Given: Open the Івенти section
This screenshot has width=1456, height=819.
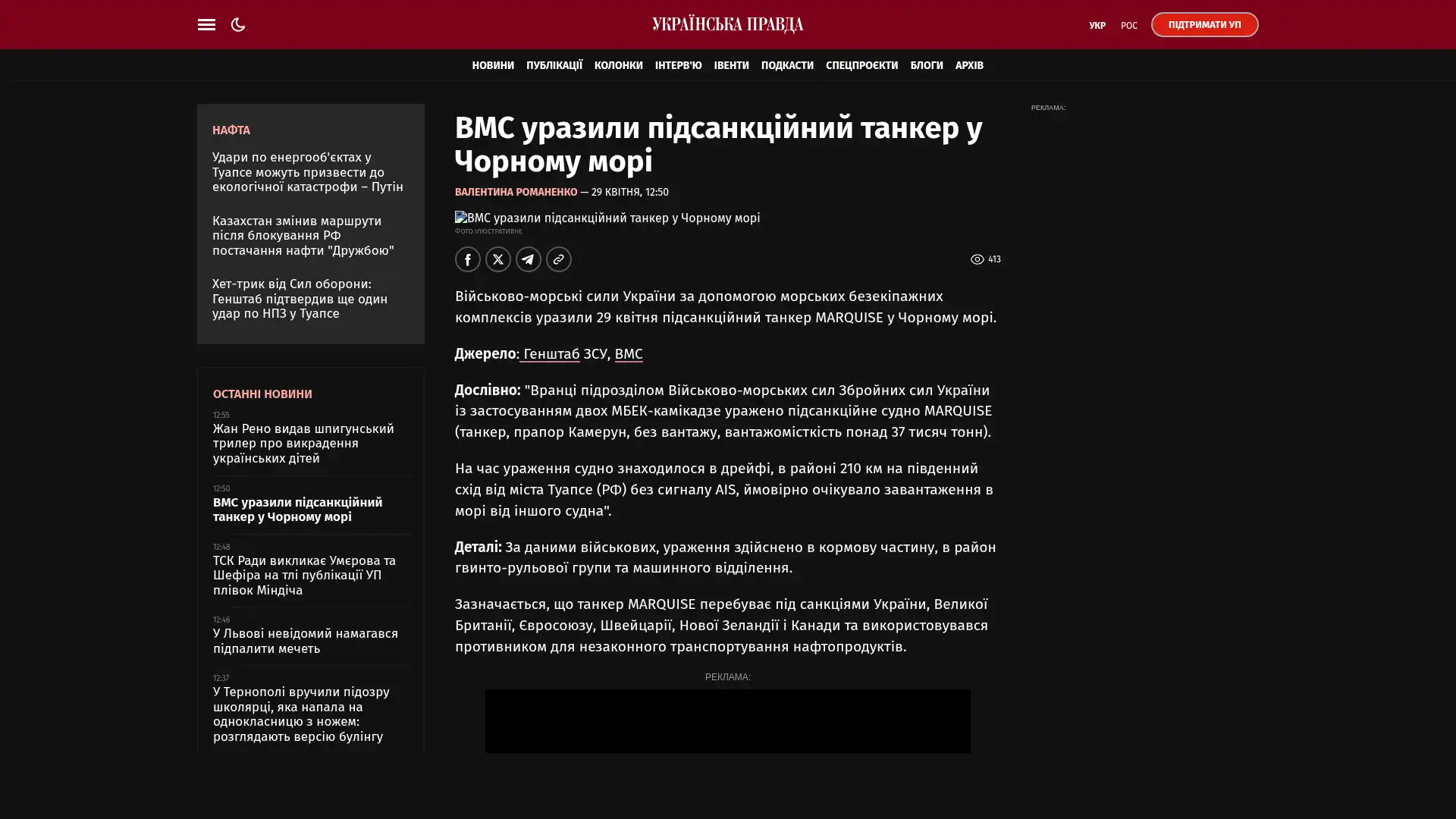Looking at the screenshot, I should (x=731, y=65).
